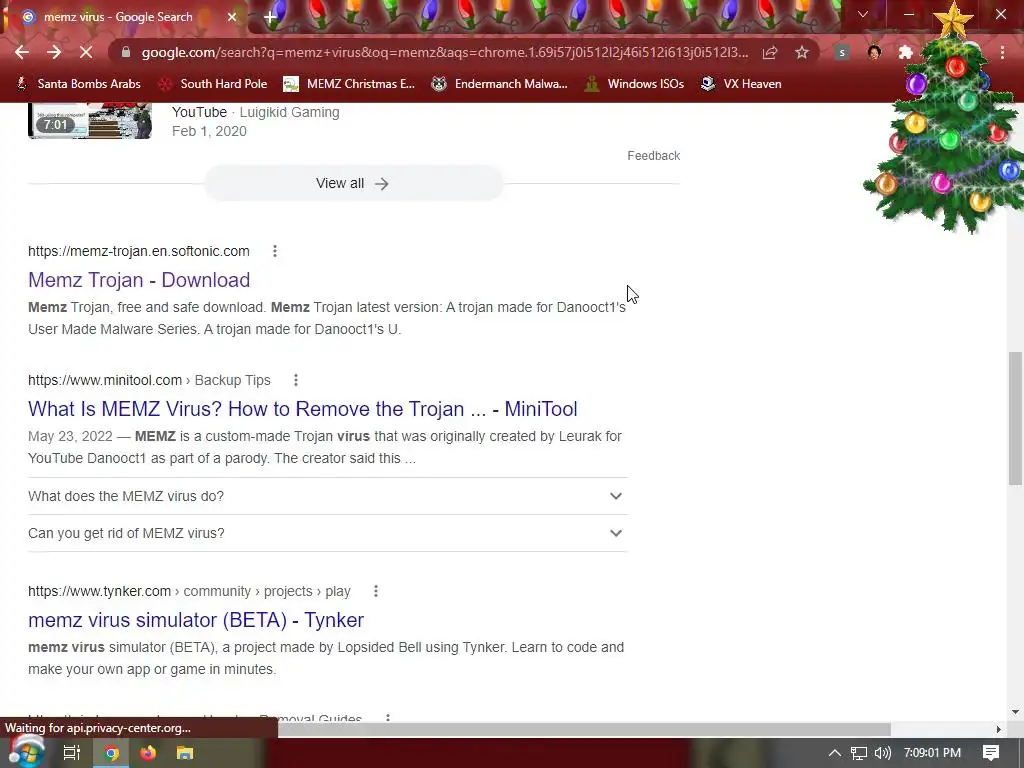Open VX Heaven bookmark
1024x768 pixels.
(x=741, y=84)
